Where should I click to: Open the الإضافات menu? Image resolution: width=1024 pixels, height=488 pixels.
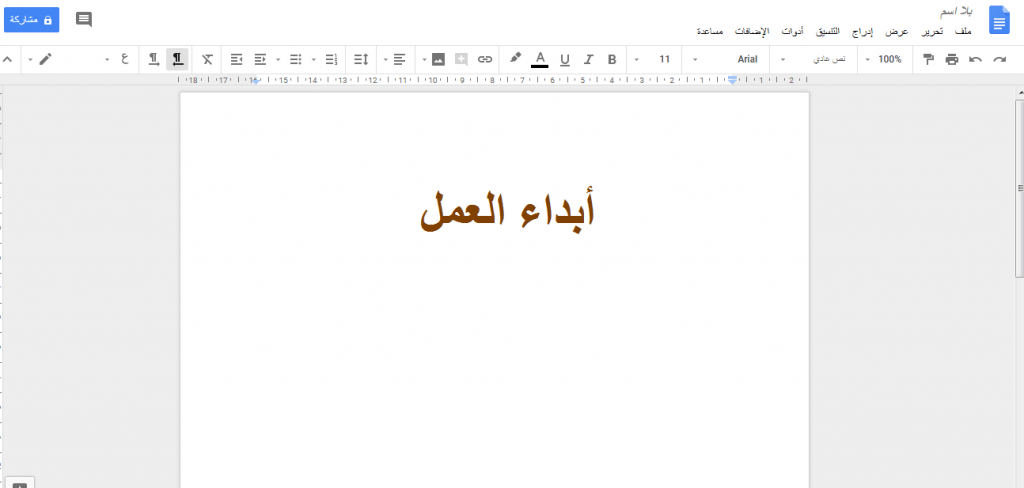pos(752,31)
